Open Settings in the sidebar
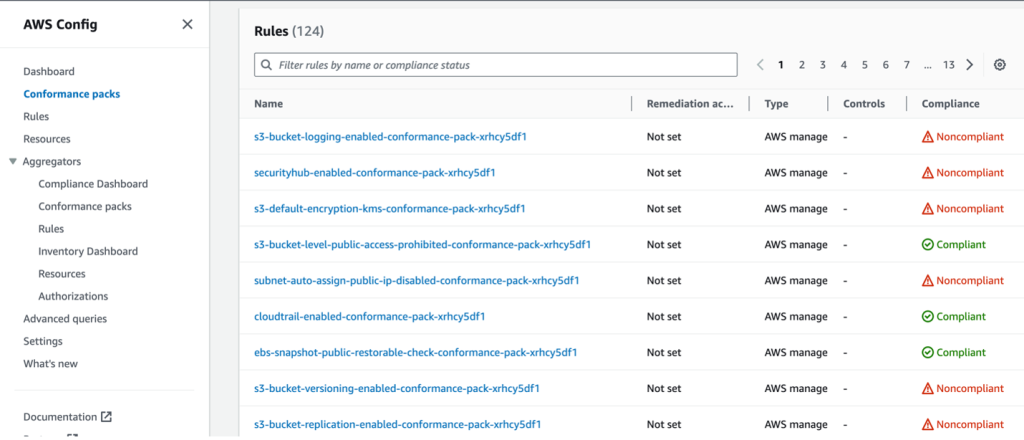 click(43, 341)
